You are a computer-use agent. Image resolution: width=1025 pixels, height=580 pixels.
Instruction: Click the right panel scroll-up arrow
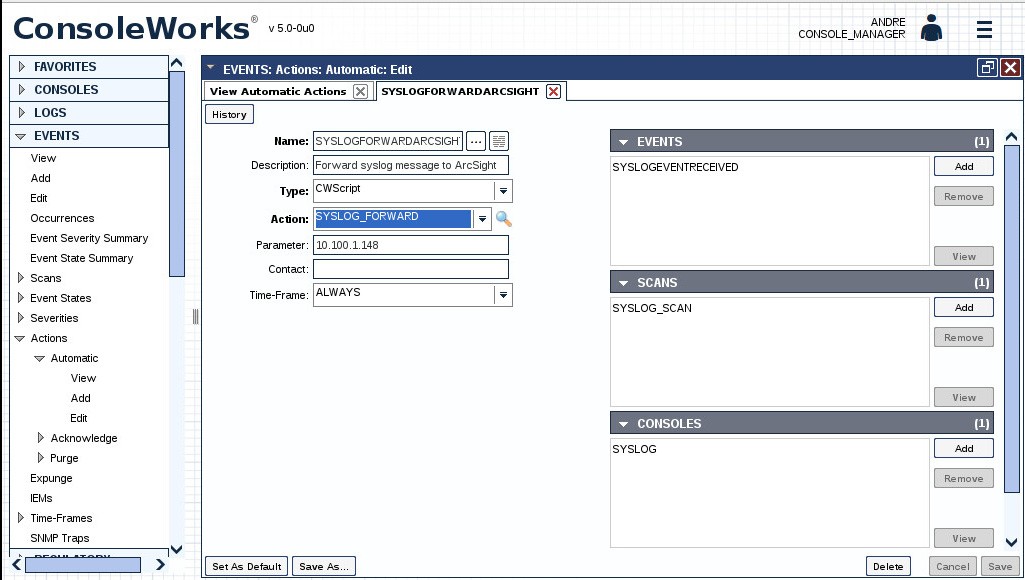pyautogui.click(x=1011, y=137)
